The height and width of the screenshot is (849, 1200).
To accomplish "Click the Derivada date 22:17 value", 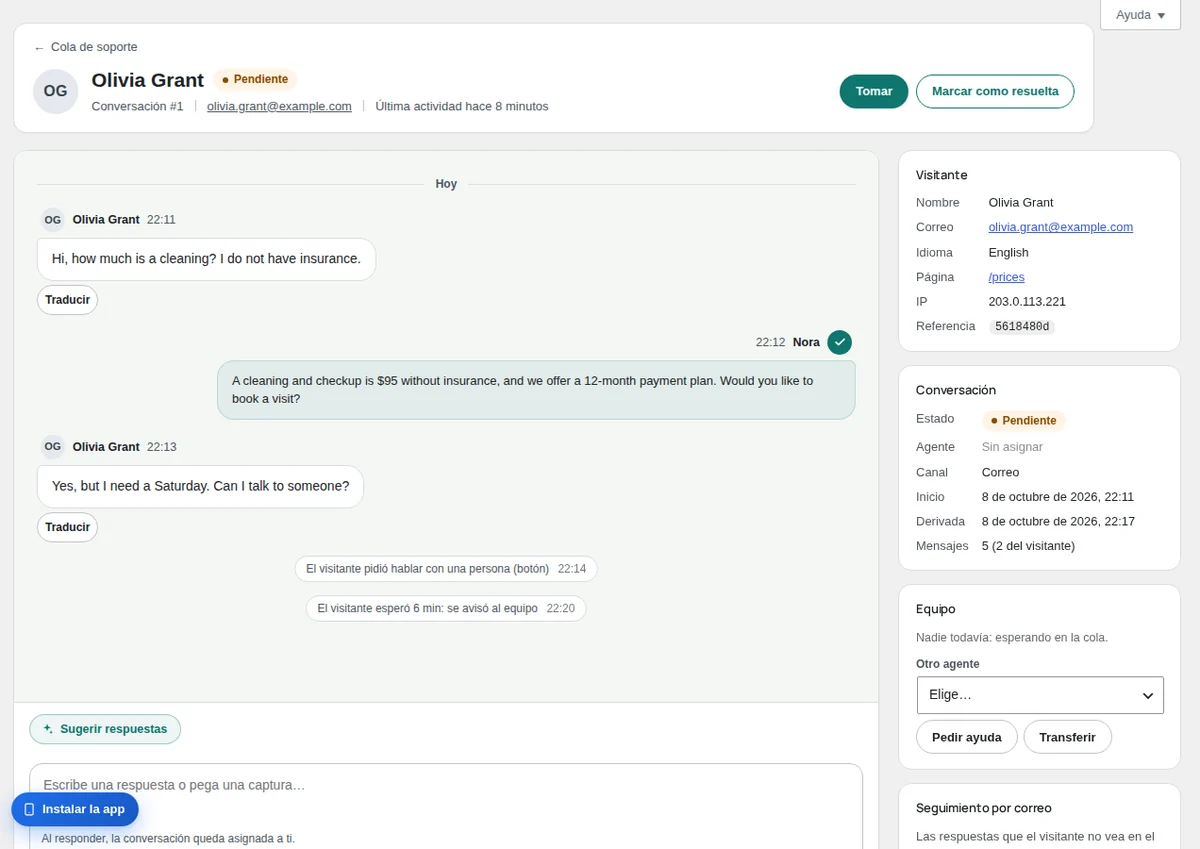I will click(x=1058, y=521).
